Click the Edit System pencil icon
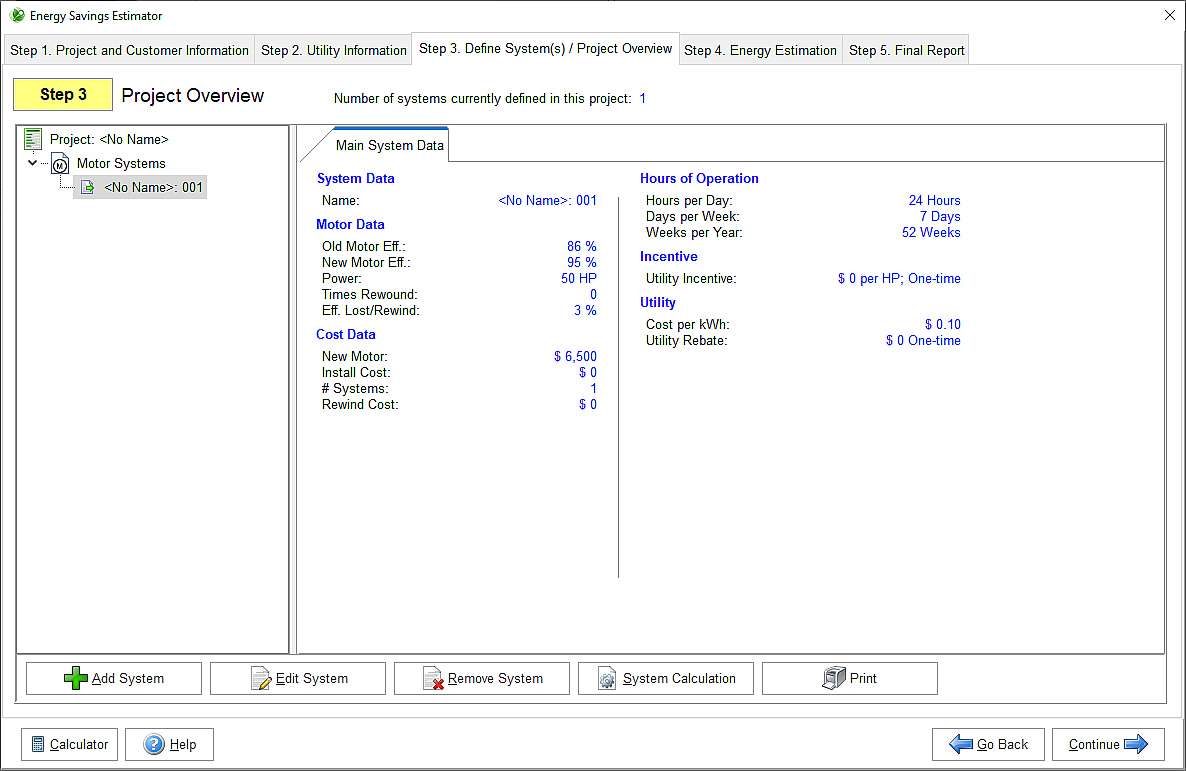This screenshot has height=771, width=1186. click(261, 679)
